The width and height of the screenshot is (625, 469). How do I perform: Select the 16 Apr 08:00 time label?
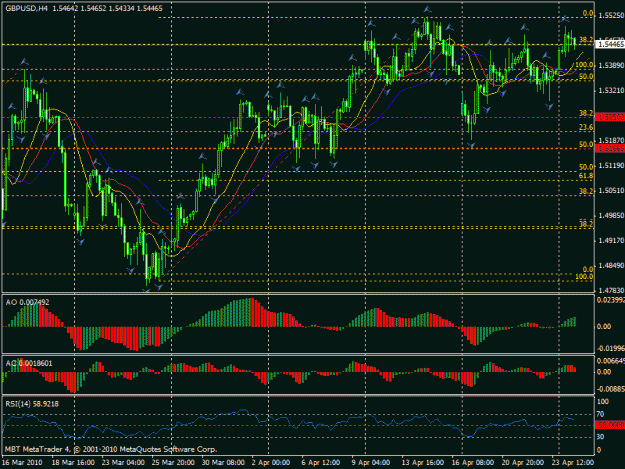click(472, 463)
